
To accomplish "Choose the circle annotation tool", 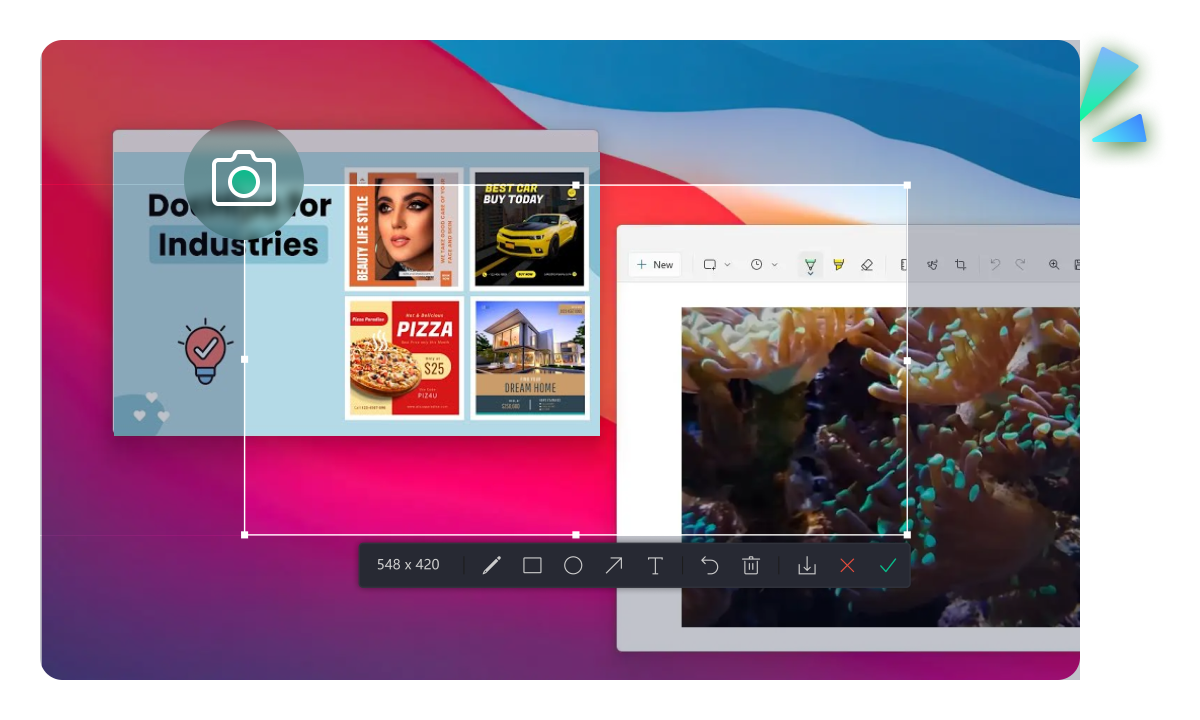I will 573,565.
